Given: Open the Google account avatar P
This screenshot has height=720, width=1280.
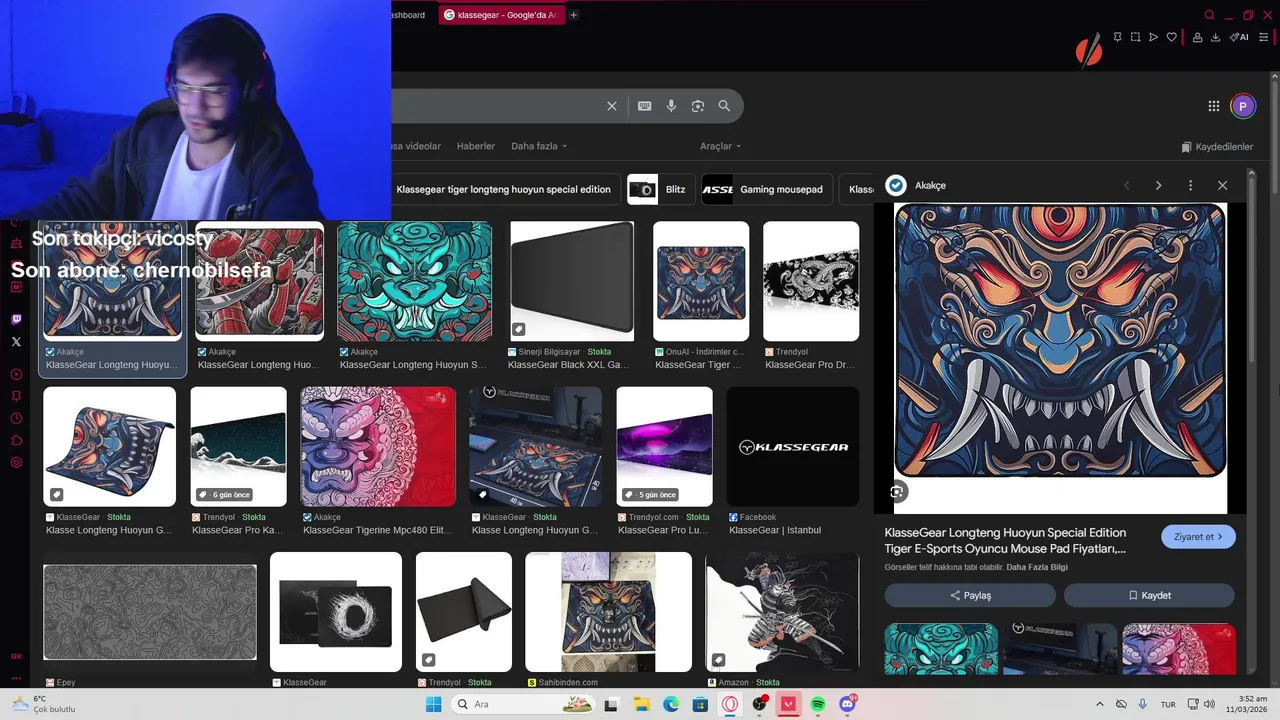Looking at the screenshot, I should click(1243, 106).
